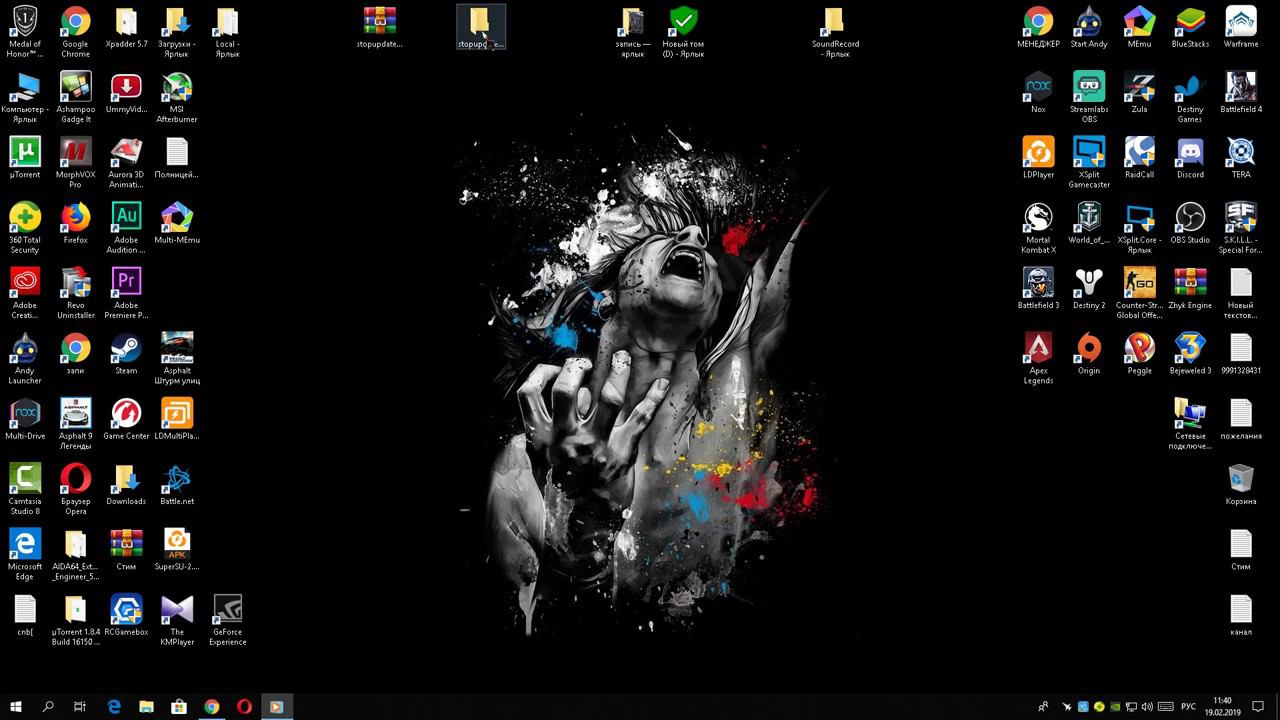Open the touch keyboard tray icon
The image size is (1280, 720).
click(x=1165, y=706)
